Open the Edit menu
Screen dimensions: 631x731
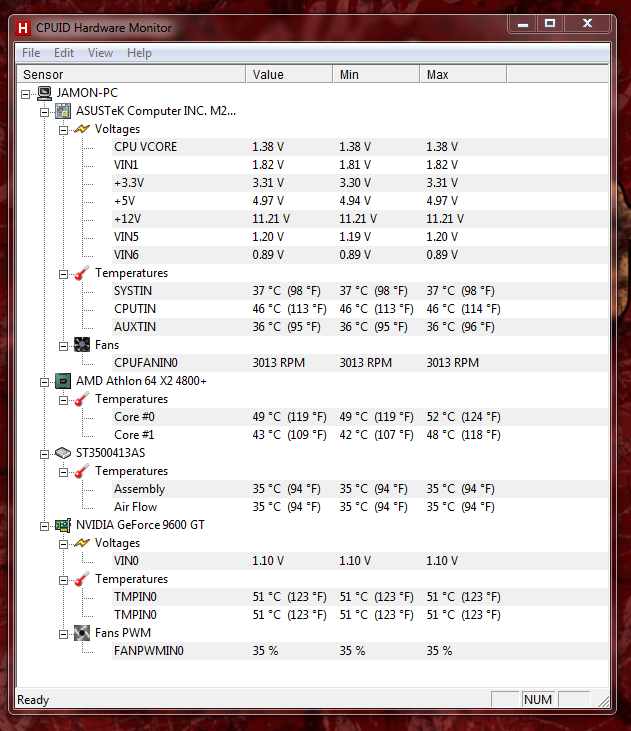(64, 53)
